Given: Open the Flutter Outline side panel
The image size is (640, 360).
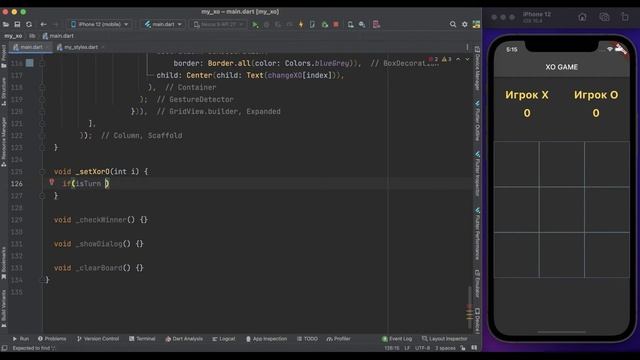Looking at the screenshot, I should (x=477, y=121).
